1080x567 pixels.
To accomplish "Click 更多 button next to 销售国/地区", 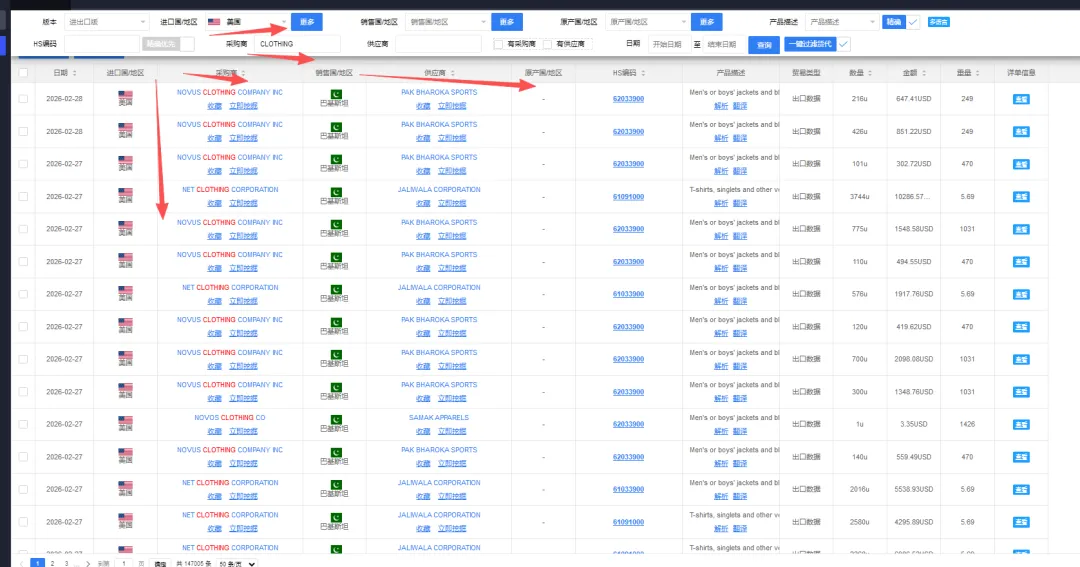I will click(x=506, y=22).
